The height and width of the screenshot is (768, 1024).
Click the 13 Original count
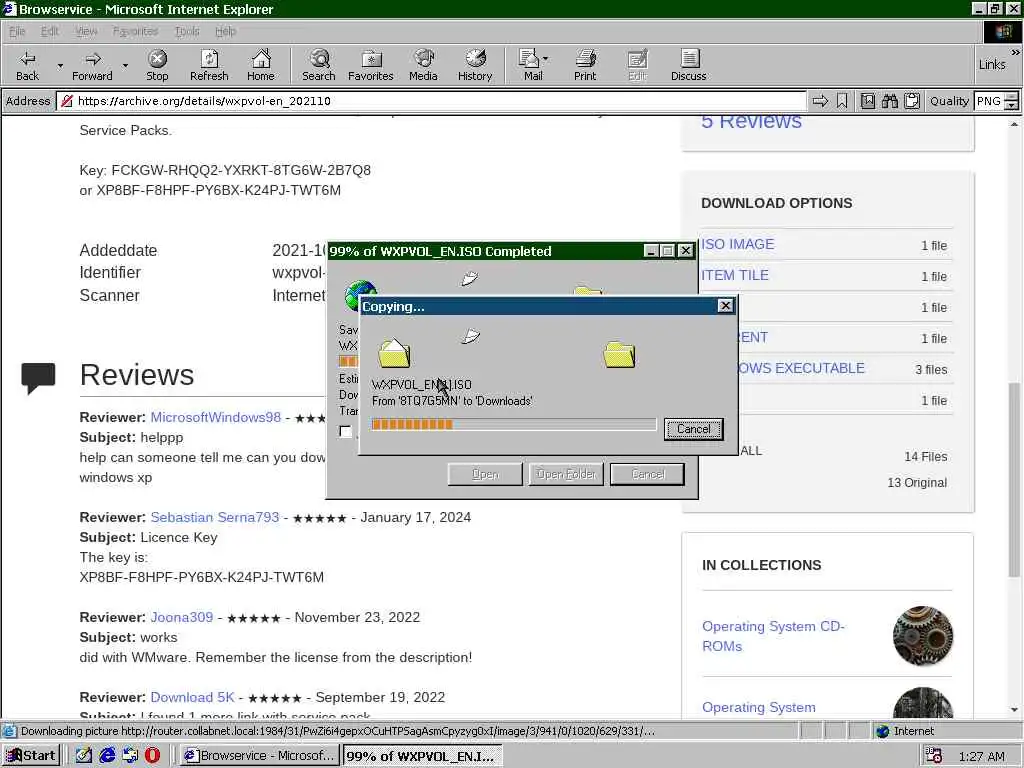pos(917,483)
